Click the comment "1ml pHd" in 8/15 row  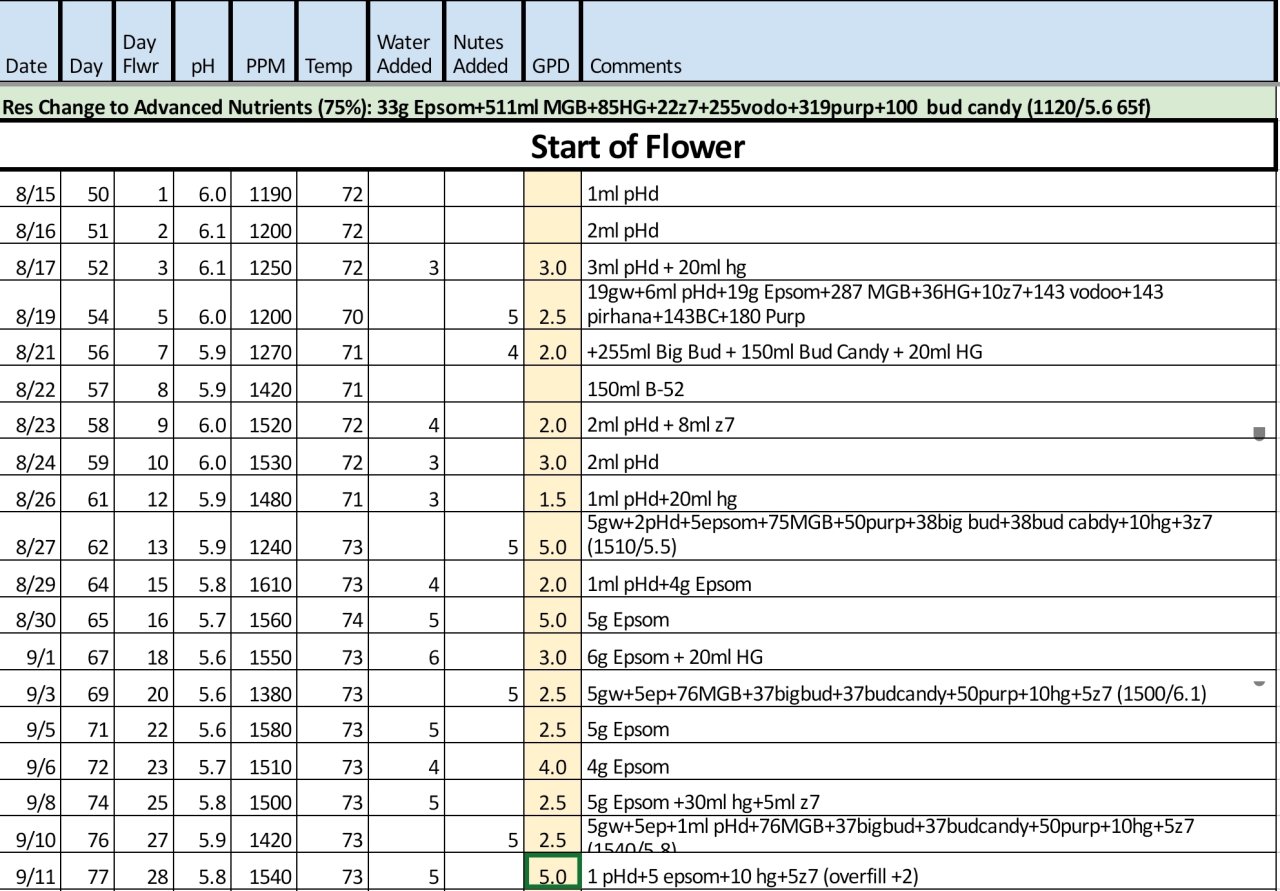623,194
